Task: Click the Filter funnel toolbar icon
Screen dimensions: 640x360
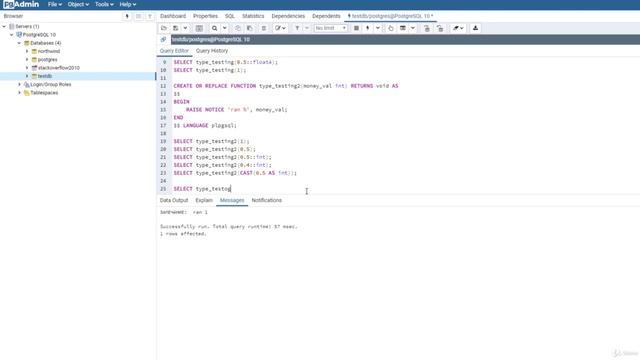Action: pos(297,28)
